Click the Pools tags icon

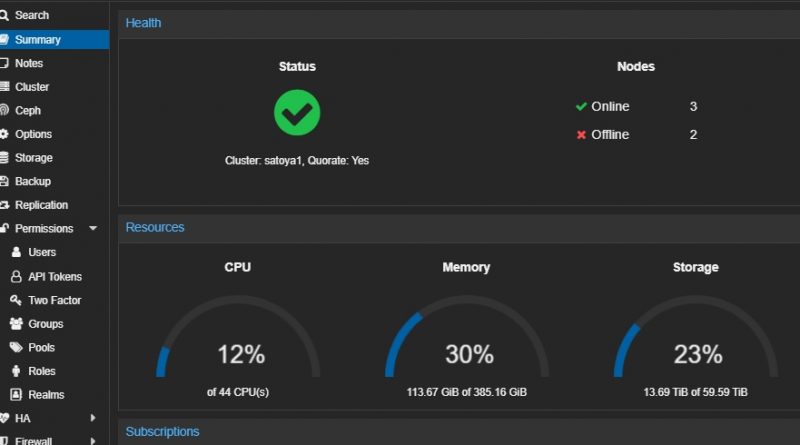point(16,347)
